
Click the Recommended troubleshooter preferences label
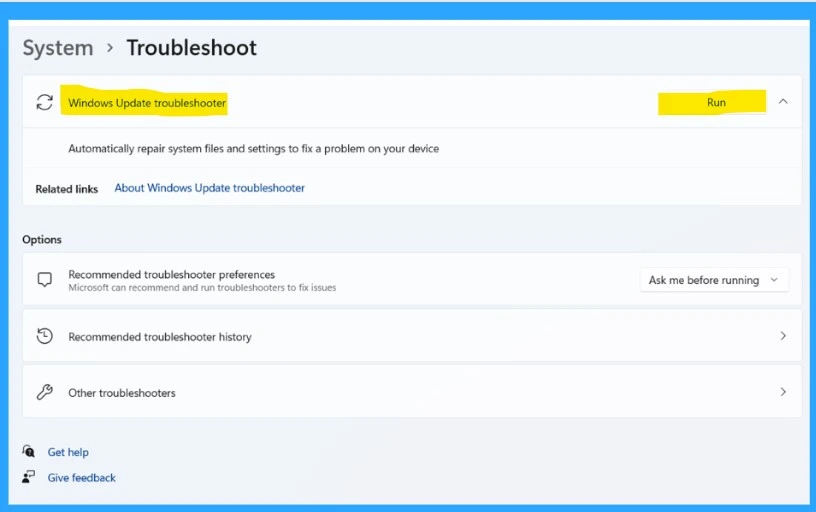(172, 274)
